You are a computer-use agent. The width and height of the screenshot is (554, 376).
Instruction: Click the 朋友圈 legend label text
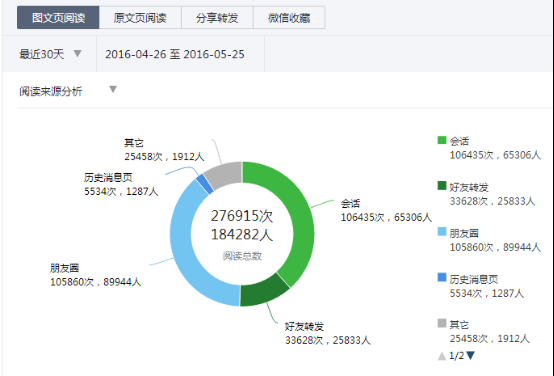click(464, 233)
